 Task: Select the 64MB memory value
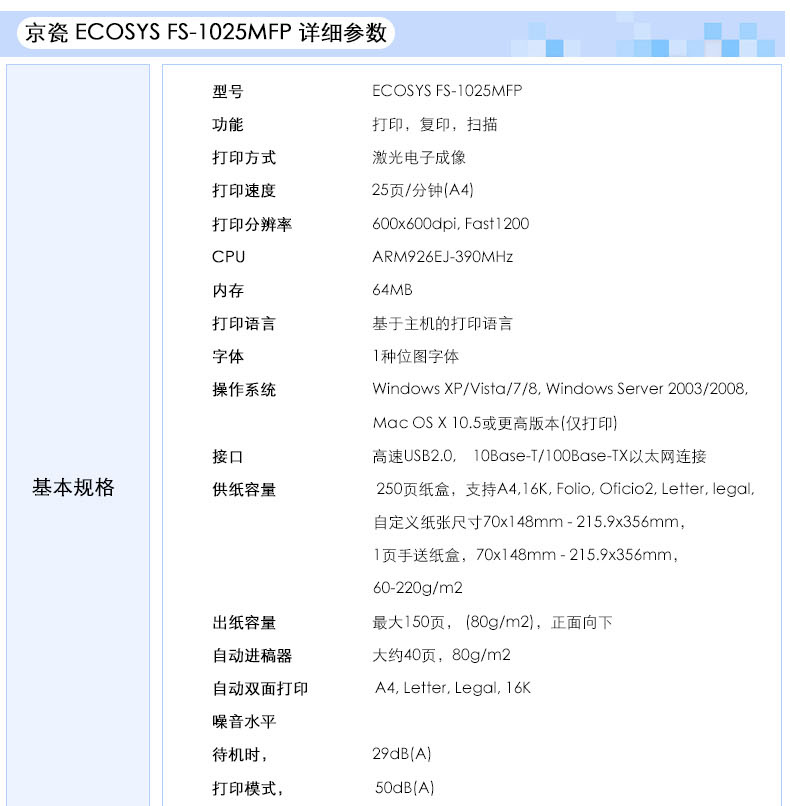pyautogui.click(x=392, y=290)
